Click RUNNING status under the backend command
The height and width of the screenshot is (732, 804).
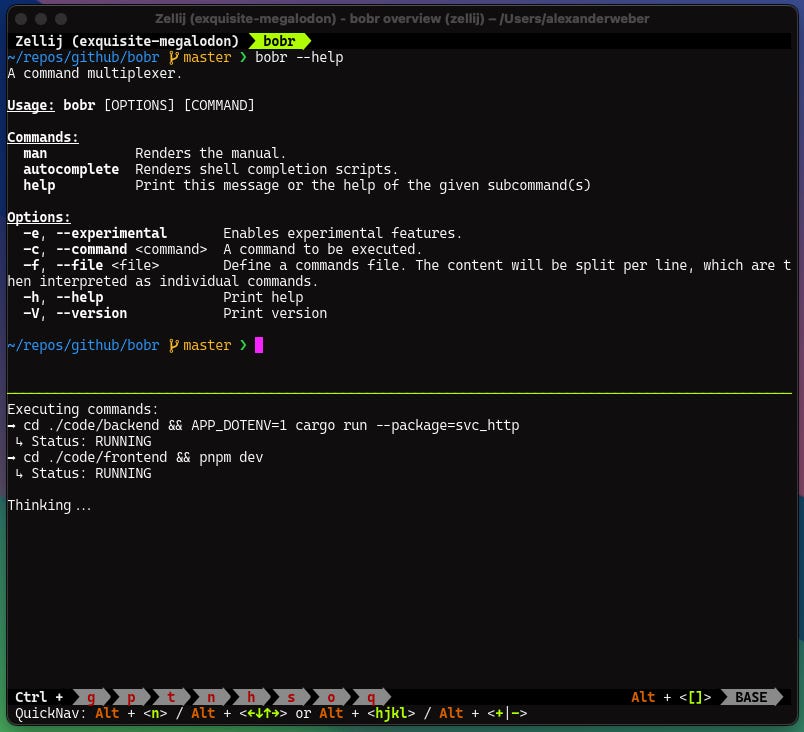123,441
